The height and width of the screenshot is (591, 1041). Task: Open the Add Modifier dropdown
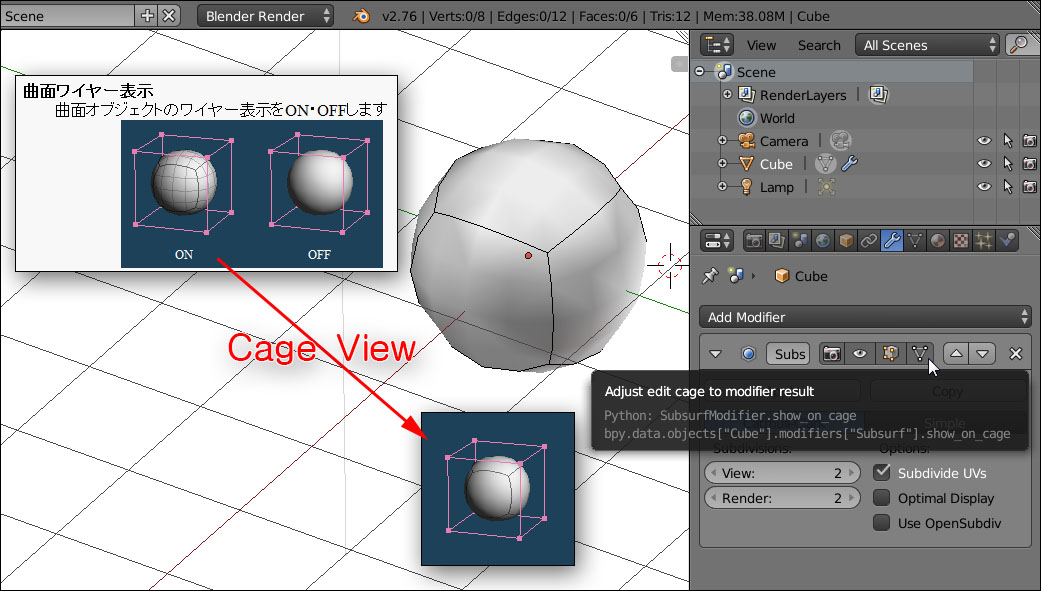pos(865,317)
